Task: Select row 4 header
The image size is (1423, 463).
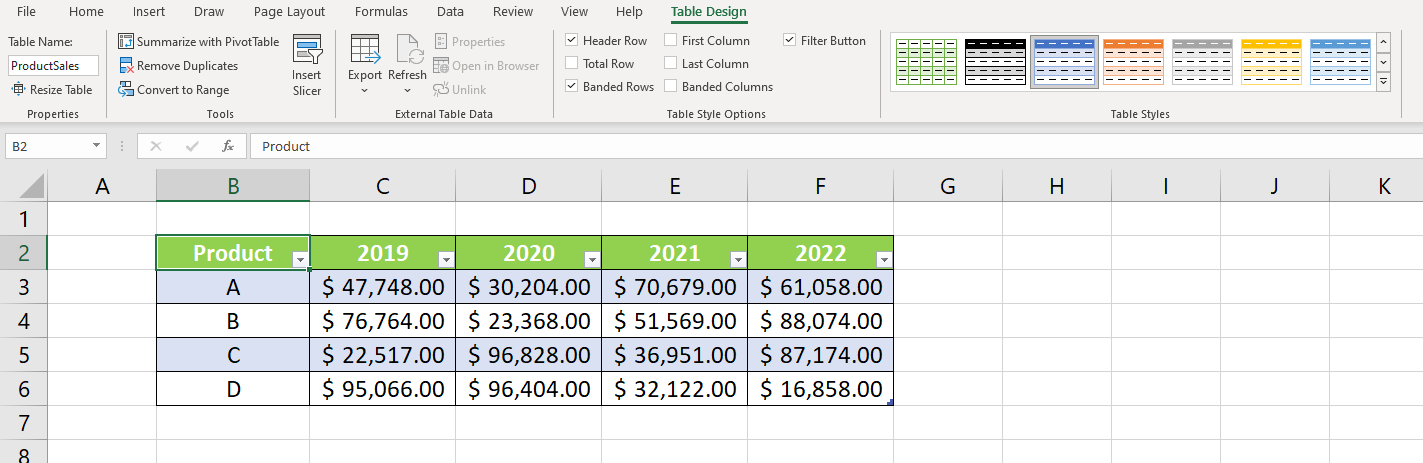Action: tap(24, 321)
